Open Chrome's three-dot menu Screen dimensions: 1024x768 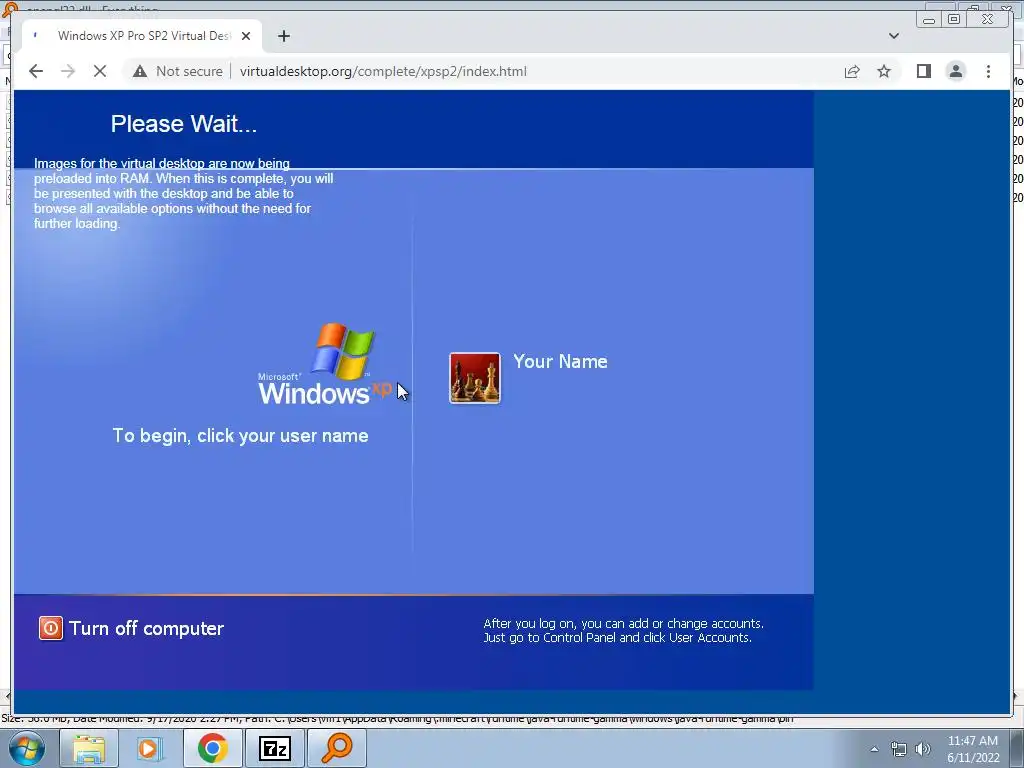click(x=988, y=71)
